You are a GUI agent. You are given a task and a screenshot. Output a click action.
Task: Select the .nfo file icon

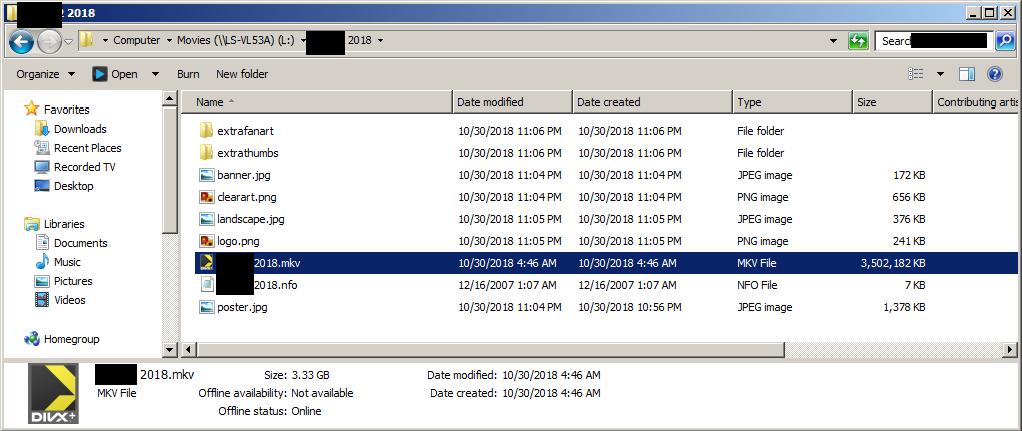coord(207,285)
